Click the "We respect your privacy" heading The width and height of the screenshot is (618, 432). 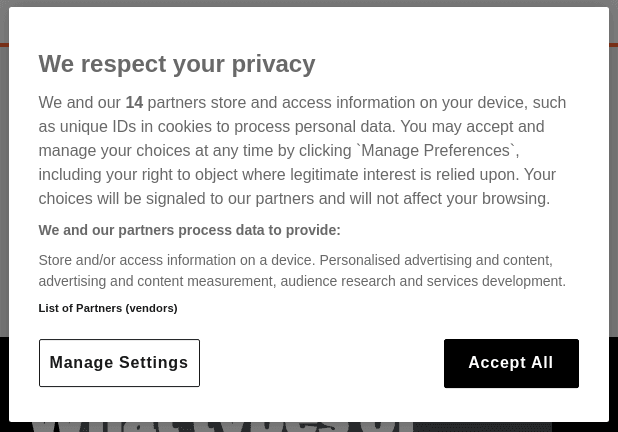pos(177,64)
